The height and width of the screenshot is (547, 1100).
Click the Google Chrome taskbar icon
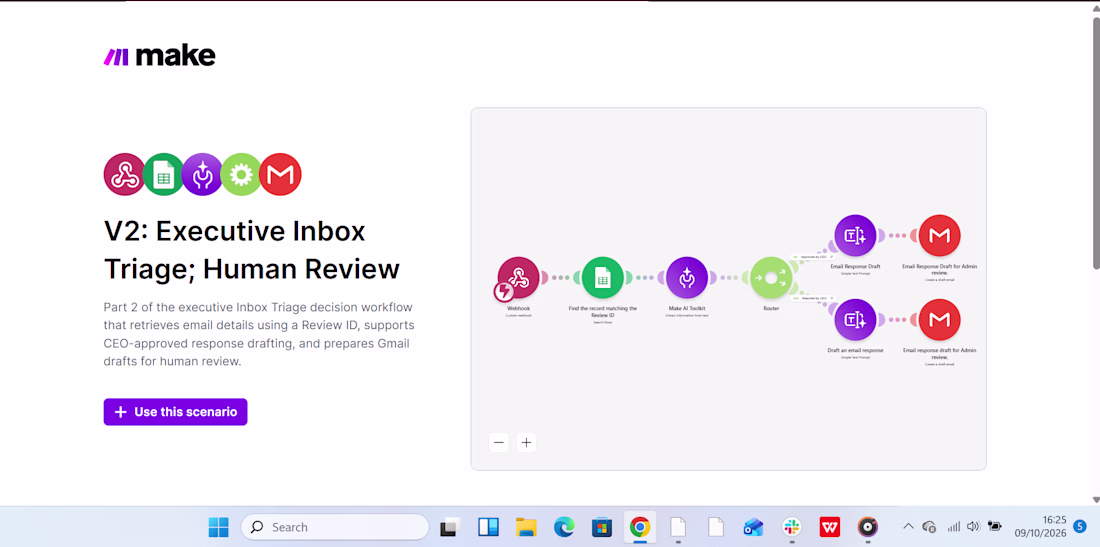640,527
